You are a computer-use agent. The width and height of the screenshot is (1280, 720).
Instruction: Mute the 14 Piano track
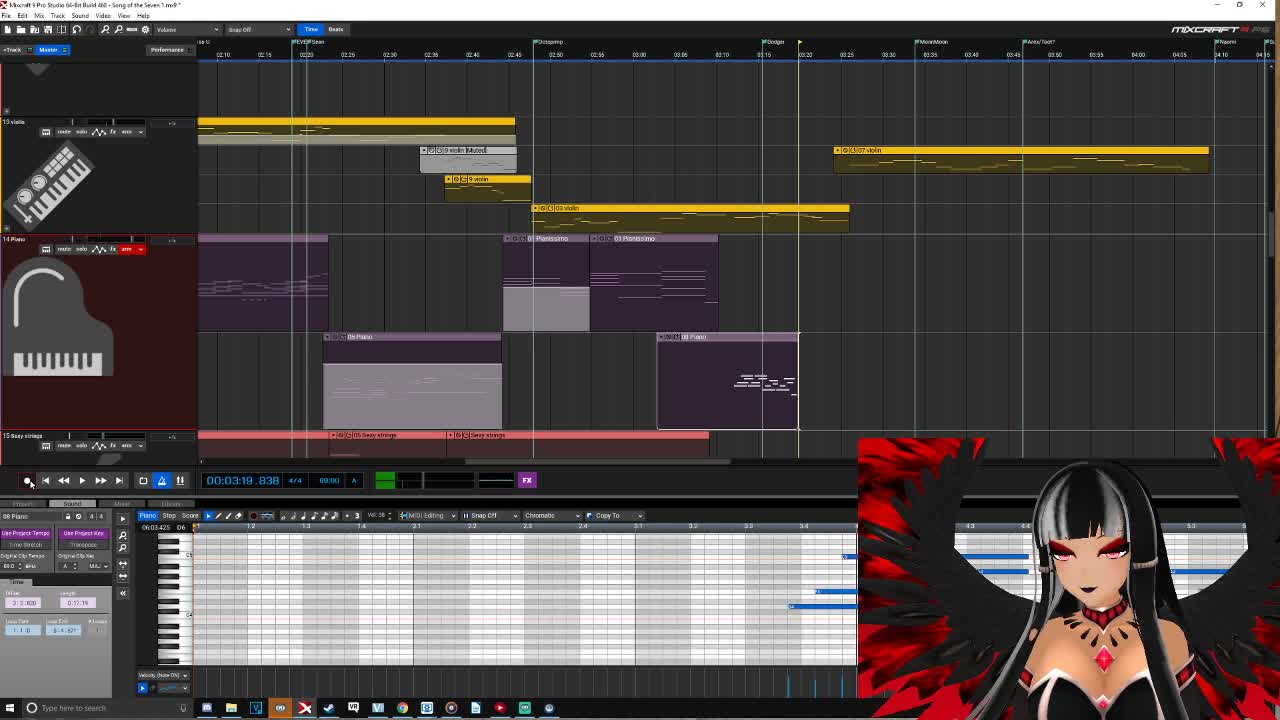(x=64, y=249)
